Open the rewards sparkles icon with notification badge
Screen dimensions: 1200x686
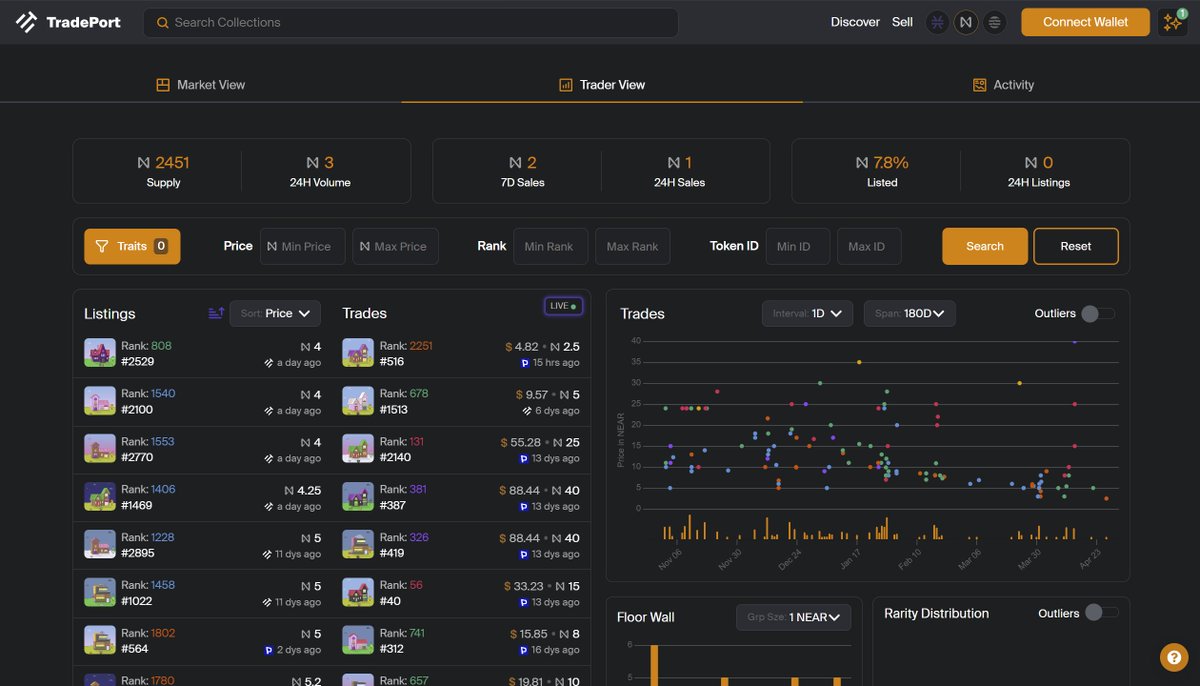(x=1171, y=21)
